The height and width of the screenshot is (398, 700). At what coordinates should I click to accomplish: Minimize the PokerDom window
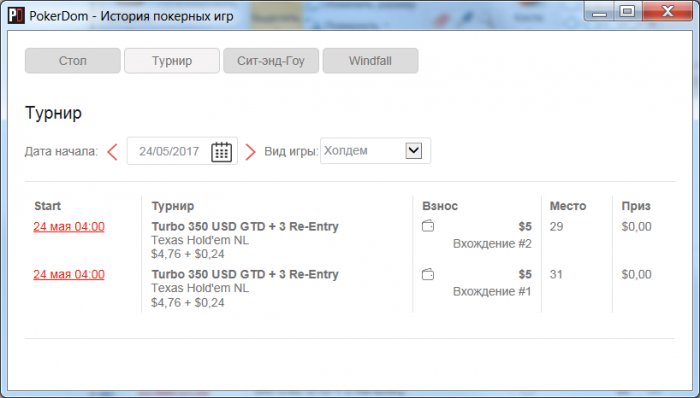tap(599, 12)
